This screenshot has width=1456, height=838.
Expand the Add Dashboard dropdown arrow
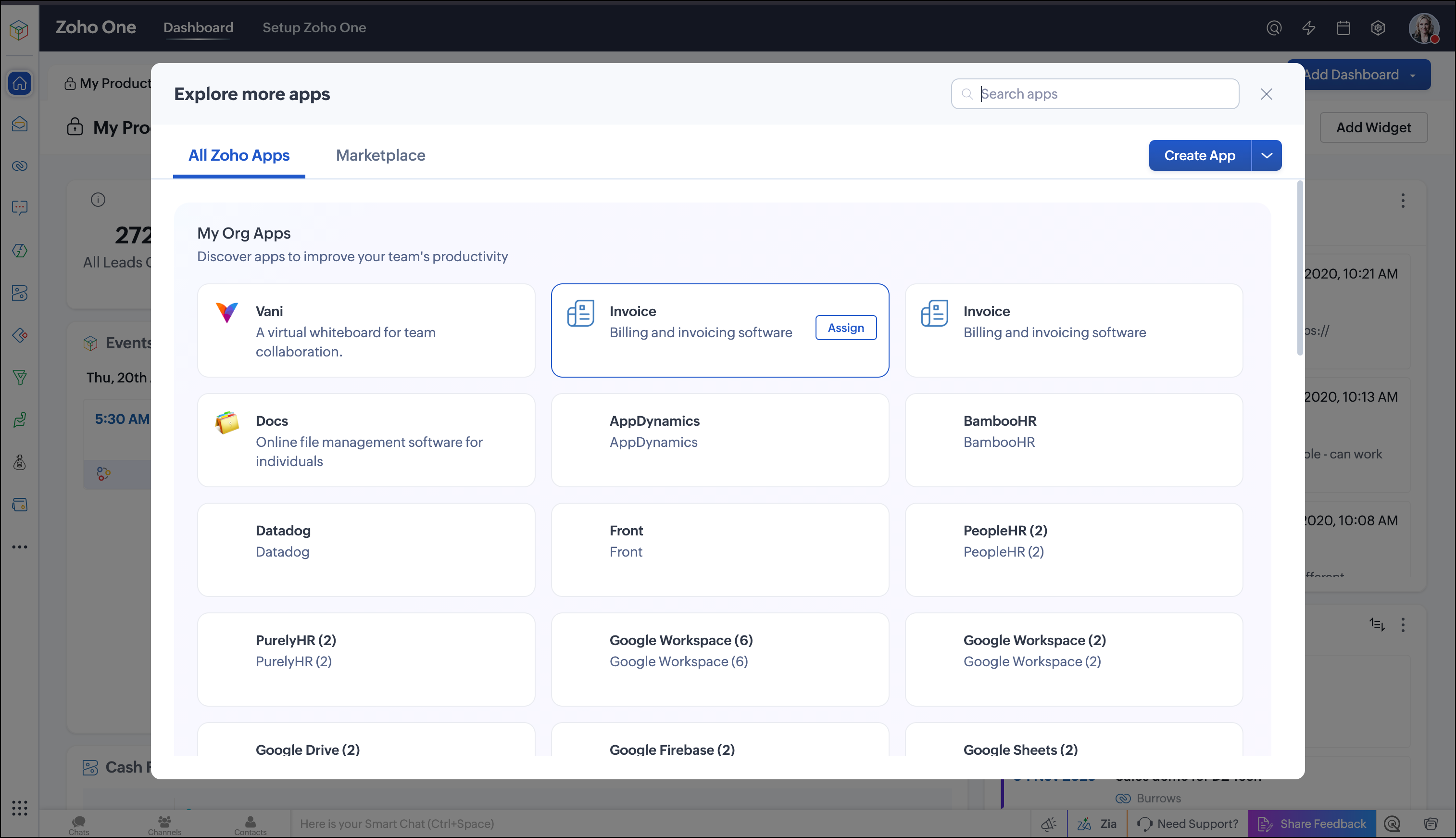tap(1413, 75)
